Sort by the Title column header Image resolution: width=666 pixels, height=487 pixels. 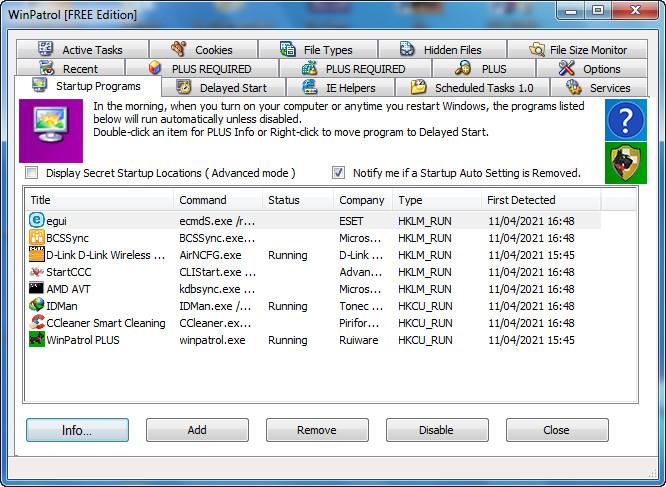coord(100,200)
